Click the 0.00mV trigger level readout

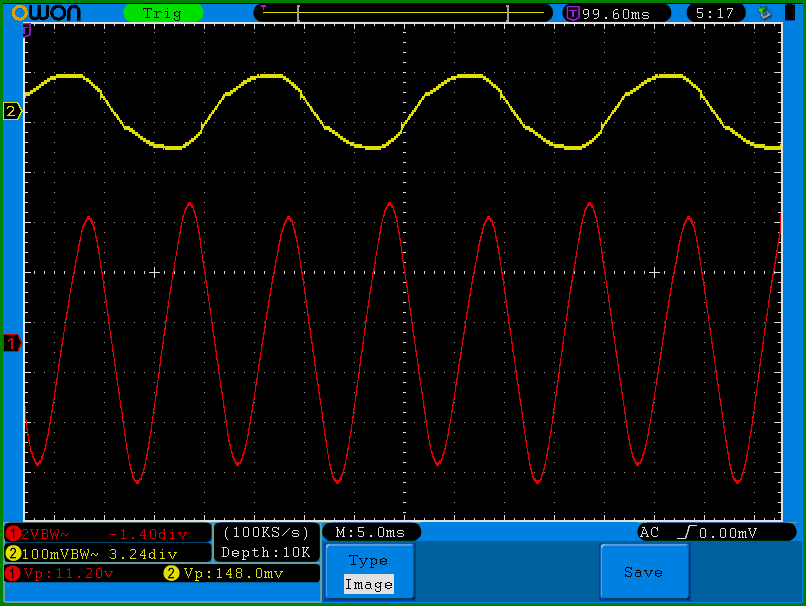[x=728, y=533]
